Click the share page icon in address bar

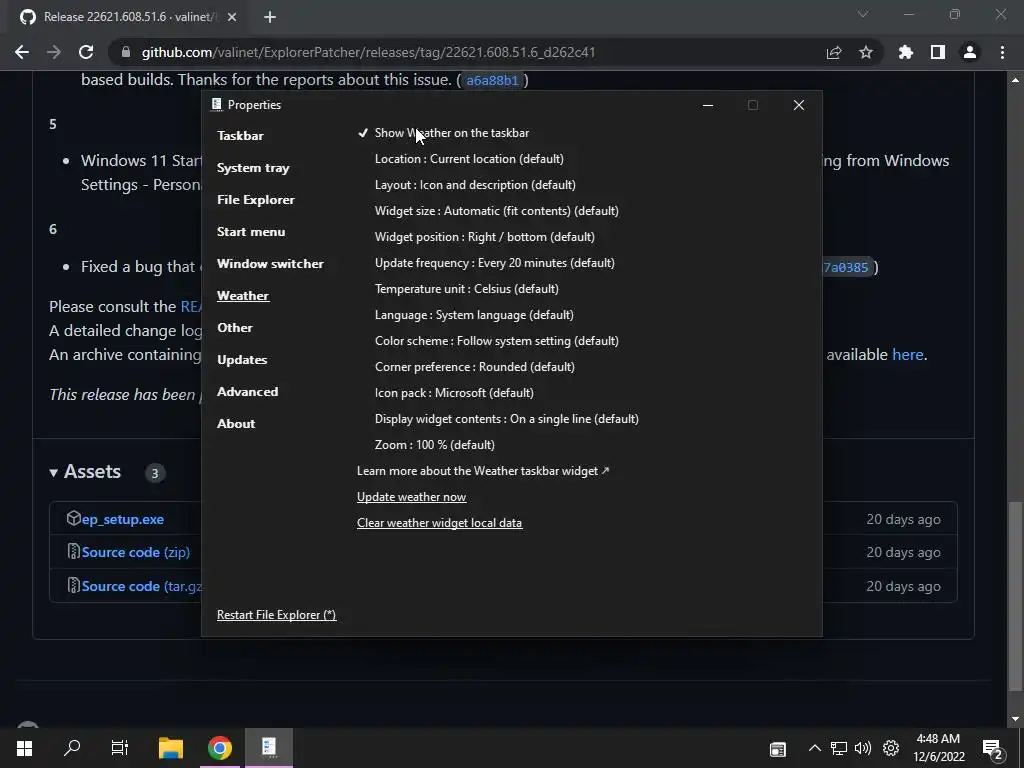pyautogui.click(x=834, y=52)
